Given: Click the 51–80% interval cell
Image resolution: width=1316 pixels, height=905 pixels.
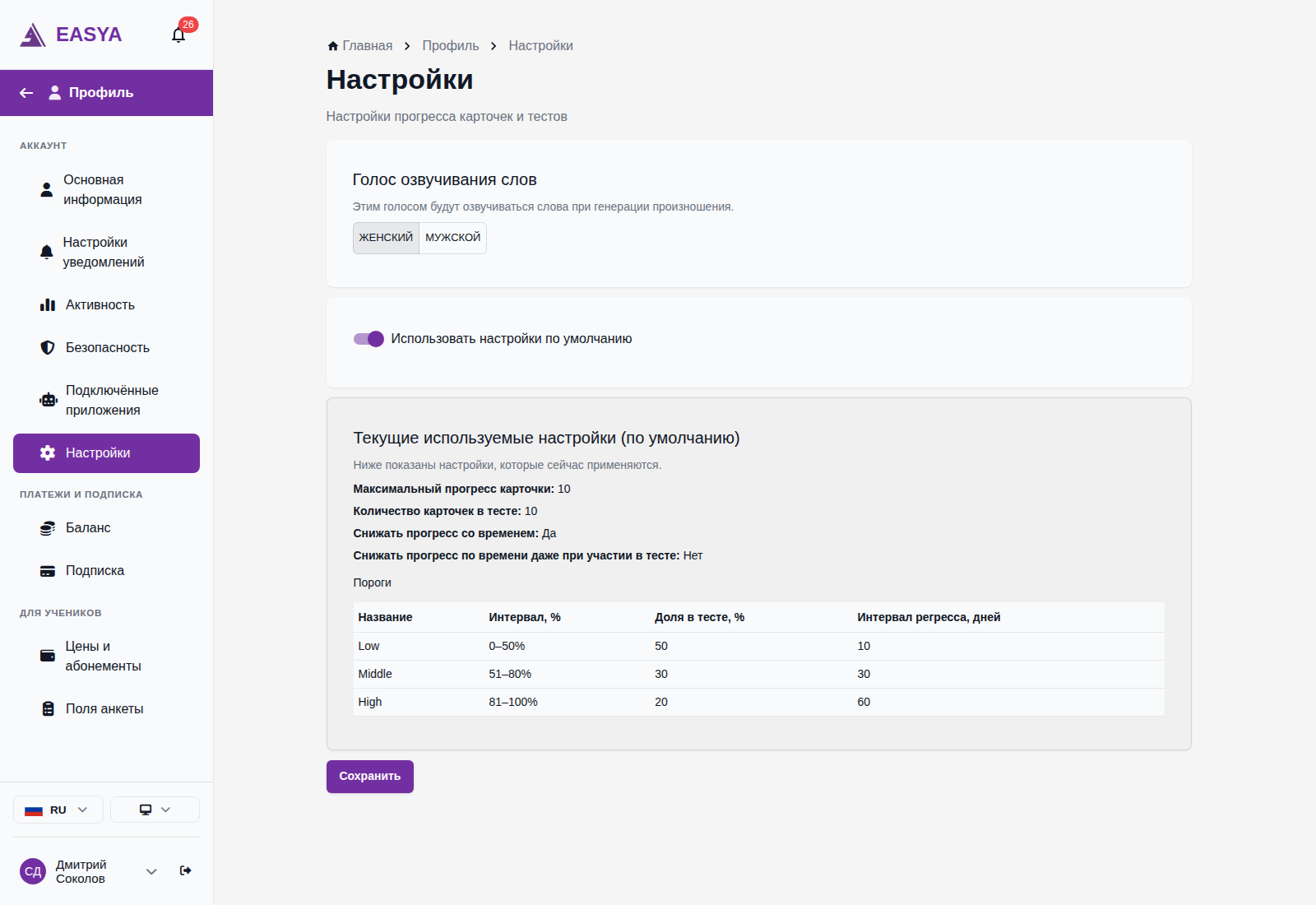Looking at the screenshot, I should tap(510, 675).
